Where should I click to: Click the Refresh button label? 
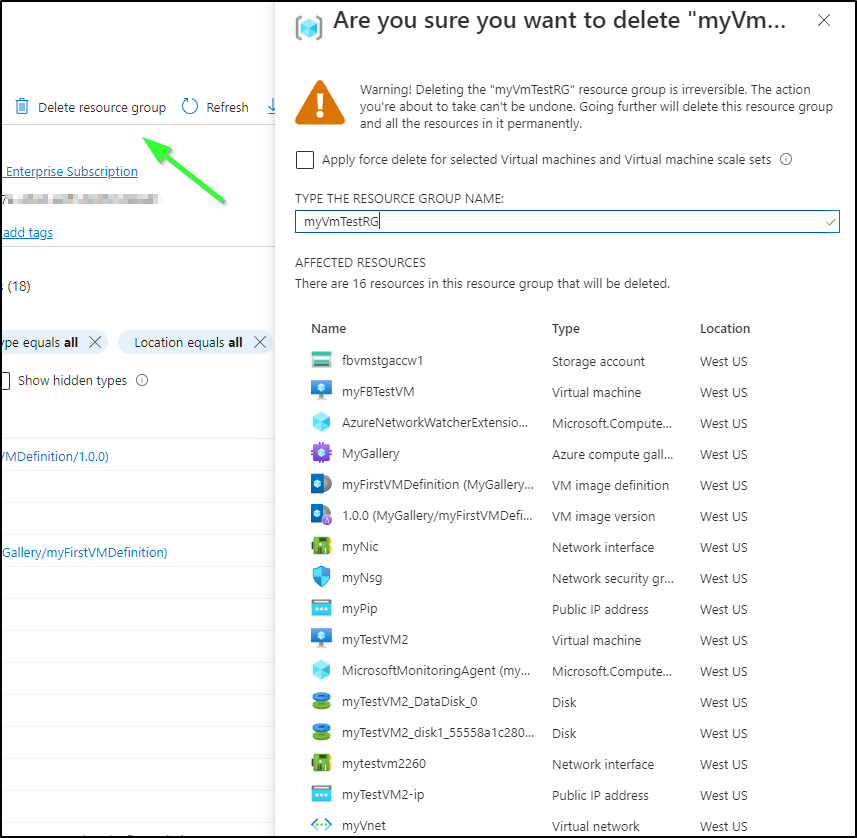point(227,107)
